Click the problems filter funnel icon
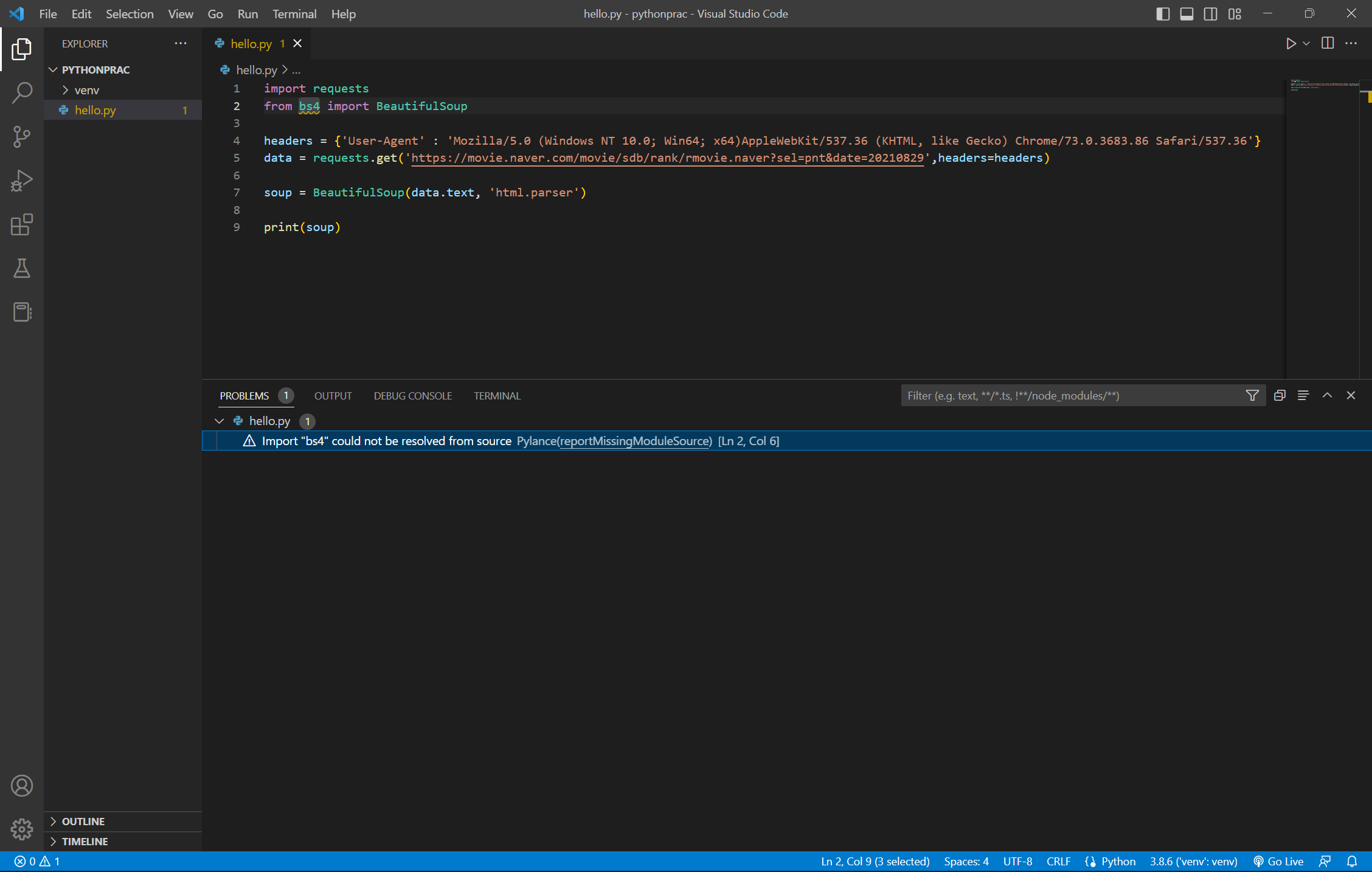This screenshot has width=1372, height=872. 1252,395
